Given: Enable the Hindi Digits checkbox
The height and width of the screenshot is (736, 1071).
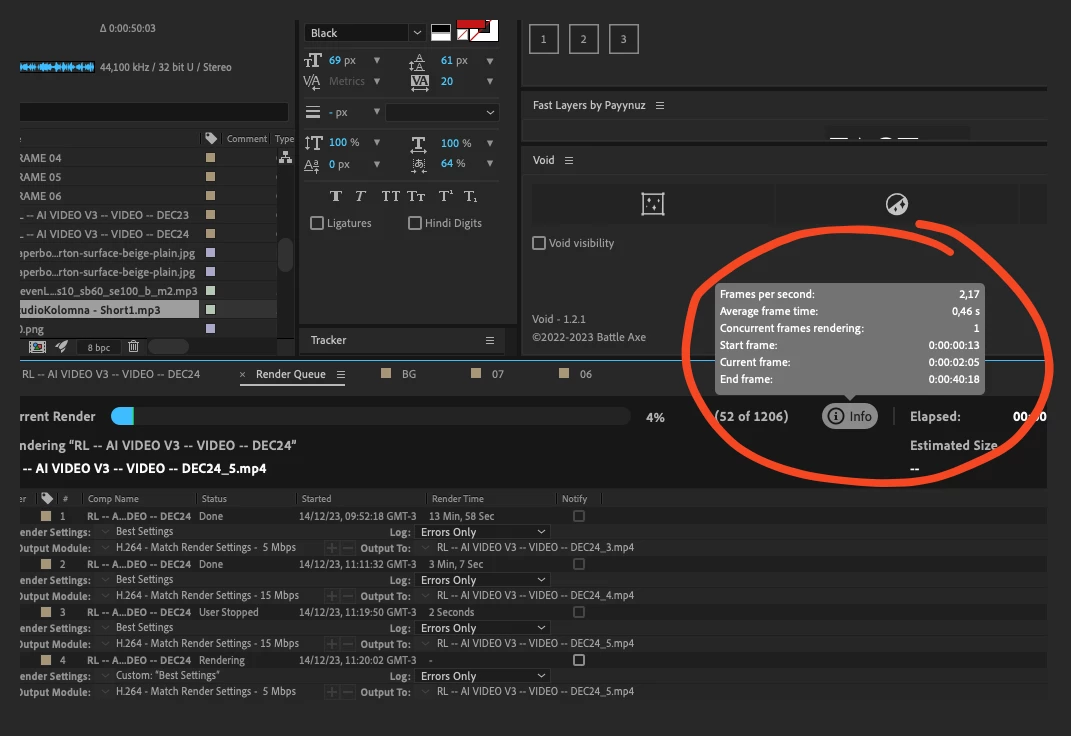Looking at the screenshot, I should [415, 223].
